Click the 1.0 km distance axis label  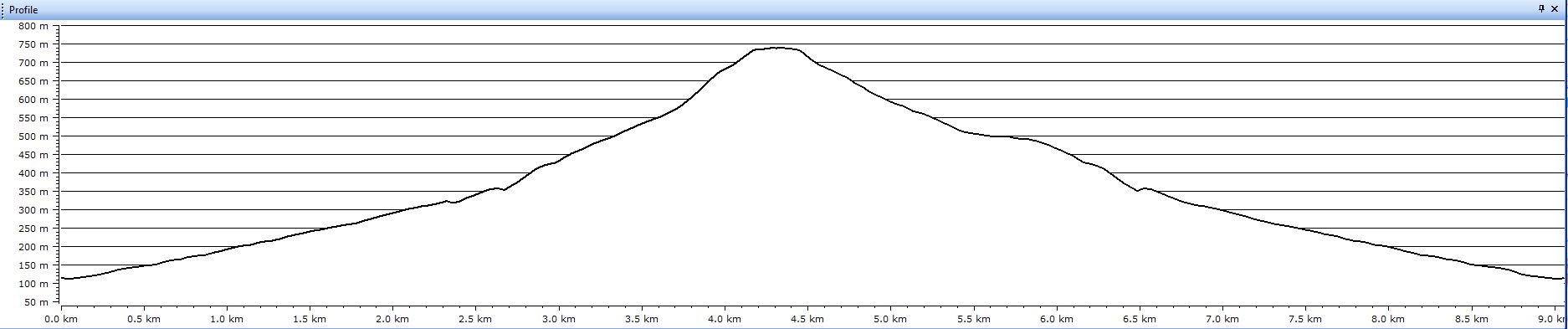coord(227,319)
